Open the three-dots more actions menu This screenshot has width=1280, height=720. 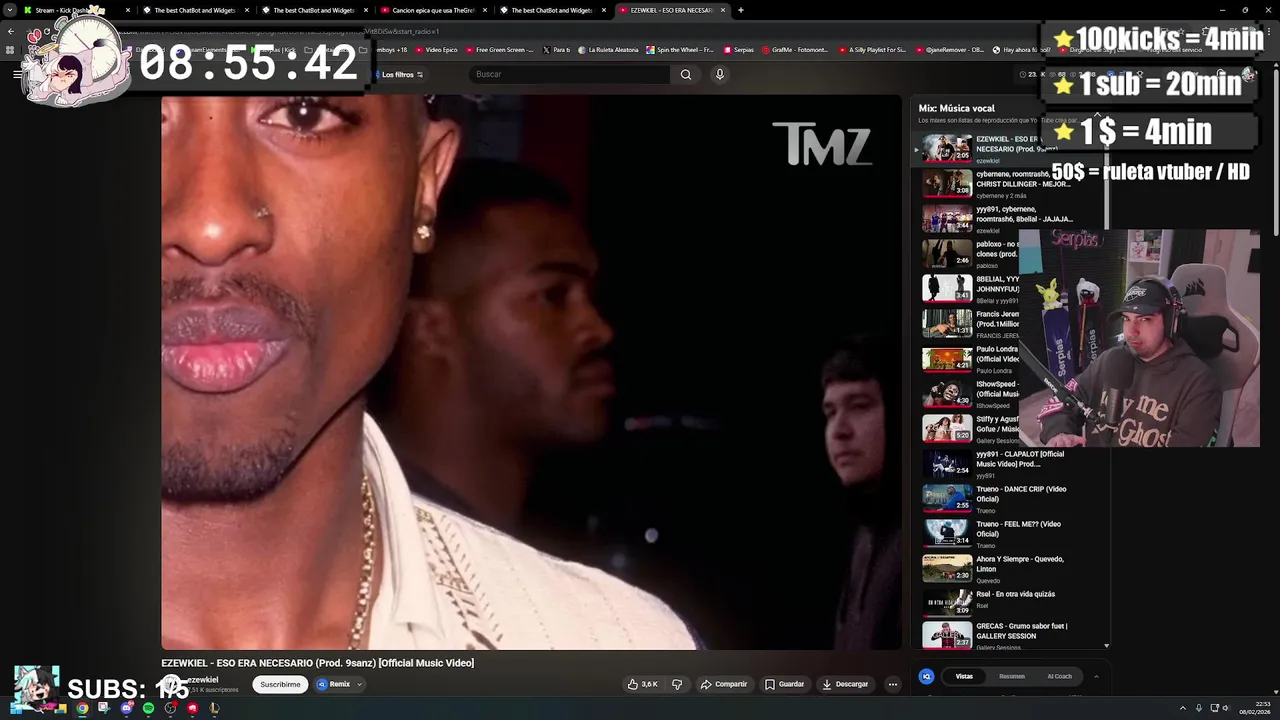[x=893, y=684]
